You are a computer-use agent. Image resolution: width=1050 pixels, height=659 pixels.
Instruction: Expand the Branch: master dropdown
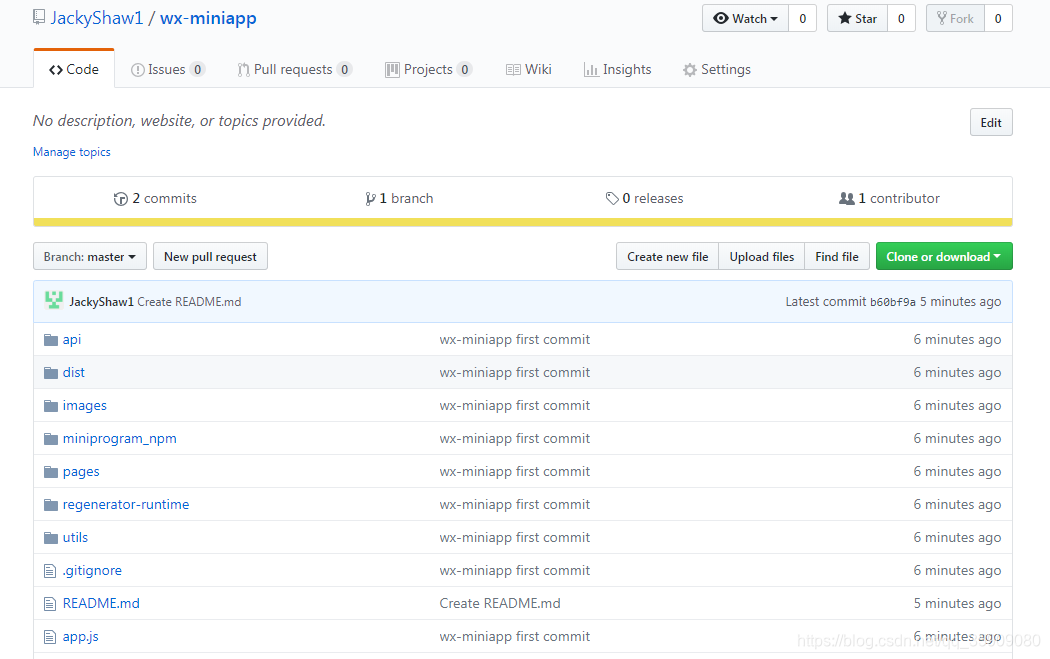click(x=90, y=257)
